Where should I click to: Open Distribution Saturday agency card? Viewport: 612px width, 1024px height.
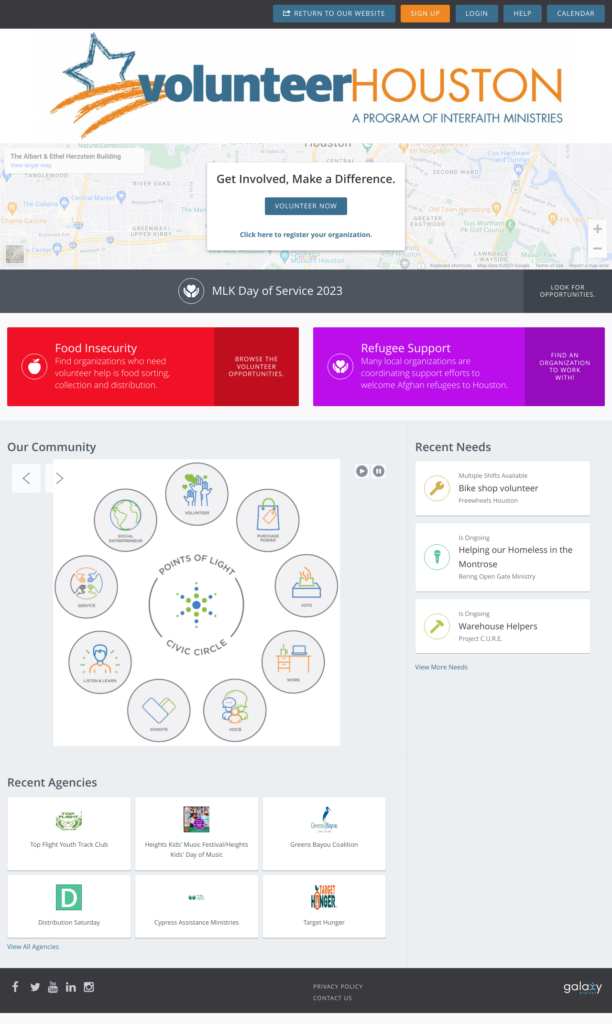tap(69, 906)
